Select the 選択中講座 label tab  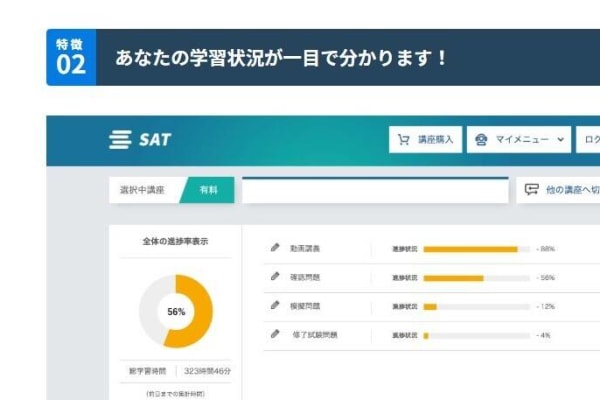pos(142,190)
